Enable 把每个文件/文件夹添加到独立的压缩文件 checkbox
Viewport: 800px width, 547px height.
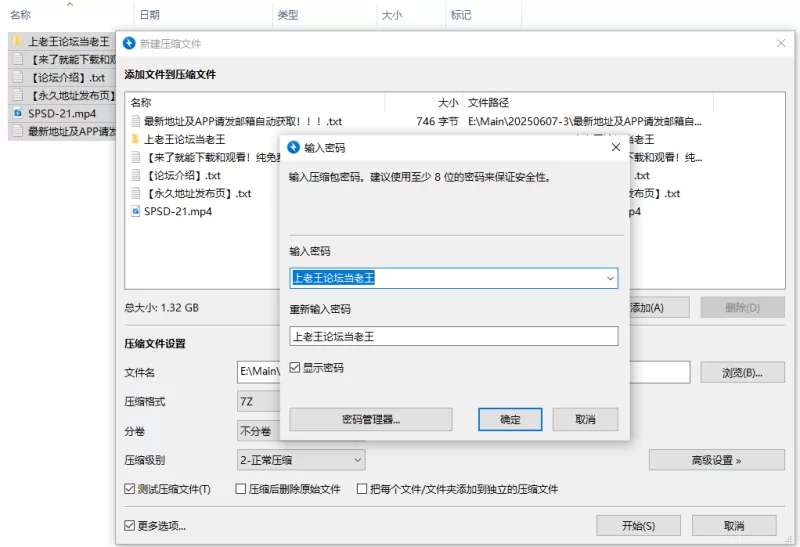tap(362, 489)
